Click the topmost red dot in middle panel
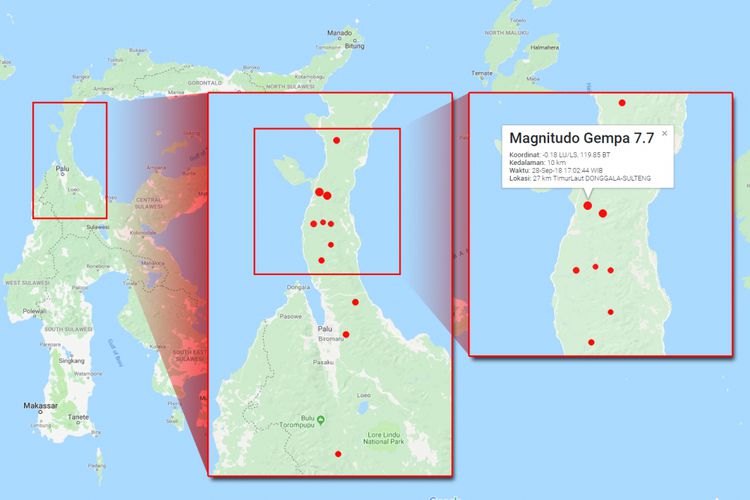The height and width of the screenshot is (500, 750). pos(337,140)
